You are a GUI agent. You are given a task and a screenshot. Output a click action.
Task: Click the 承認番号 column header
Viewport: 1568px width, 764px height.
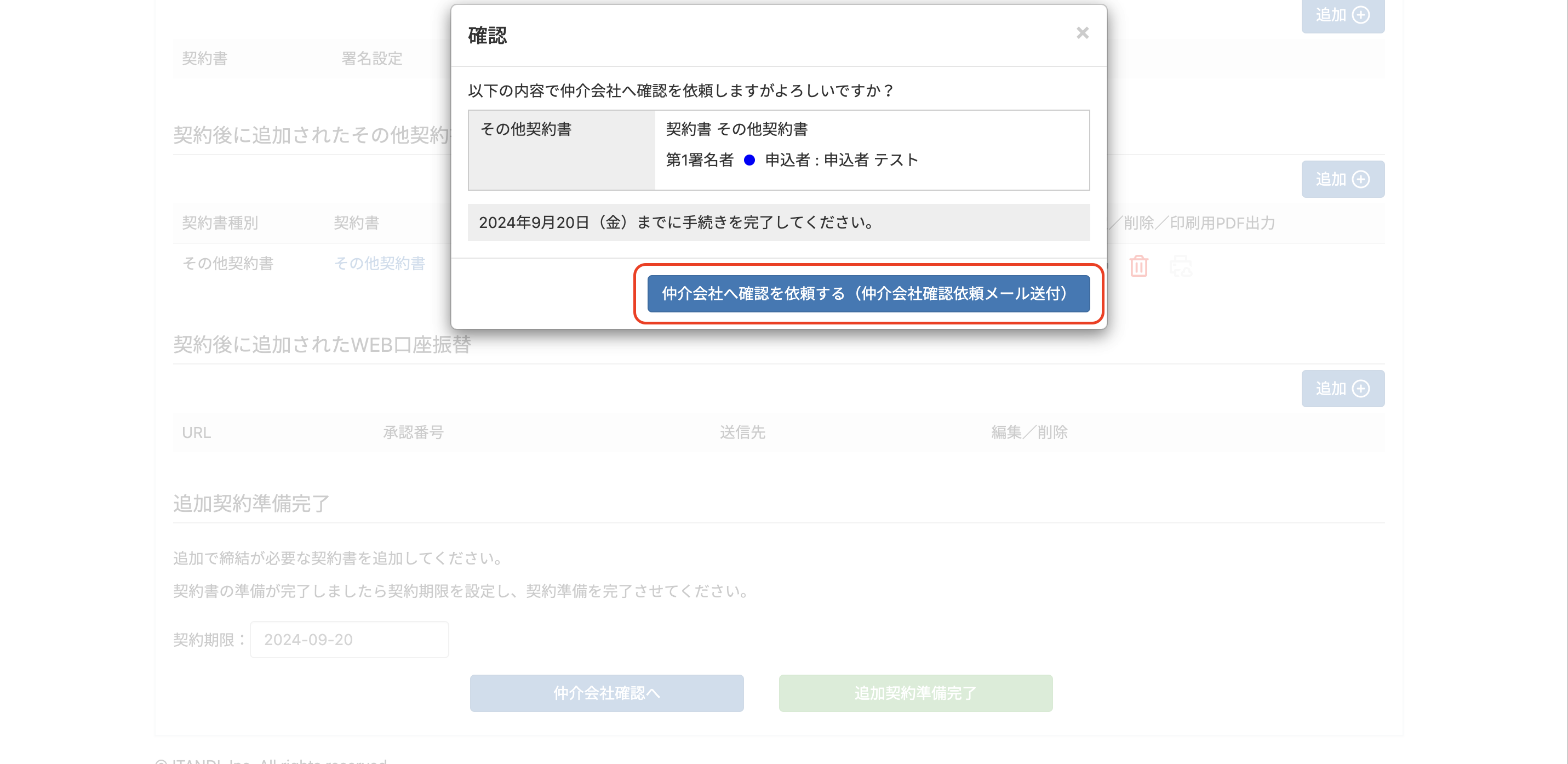pyautogui.click(x=413, y=432)
